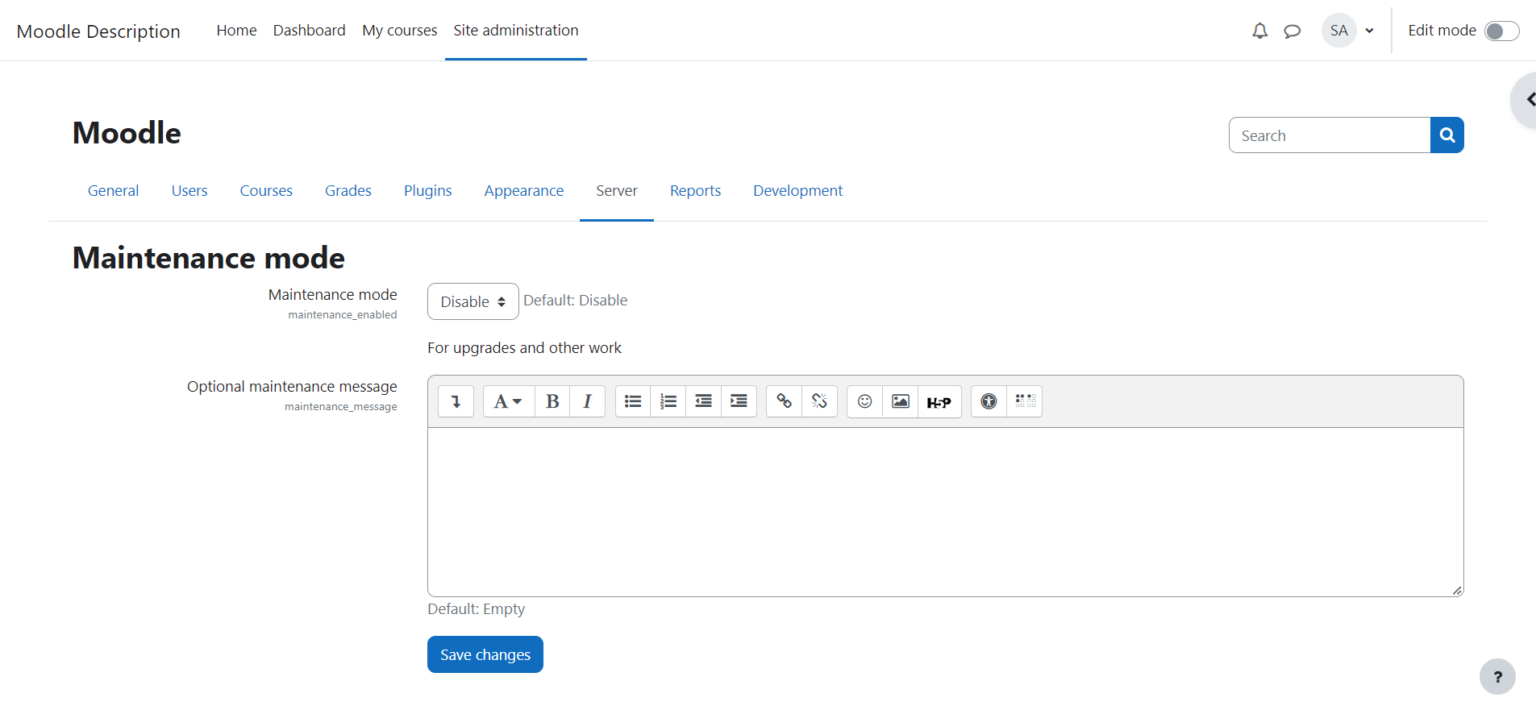Remove a link with the unlink tool
The image size is (1536, 710).
pyautogui.click(x=819, y=401)
